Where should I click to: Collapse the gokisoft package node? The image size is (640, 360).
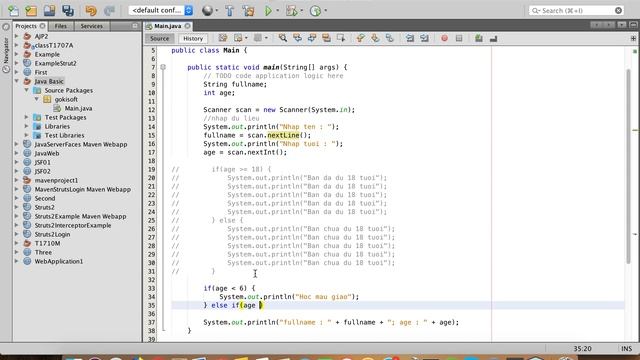37,99
